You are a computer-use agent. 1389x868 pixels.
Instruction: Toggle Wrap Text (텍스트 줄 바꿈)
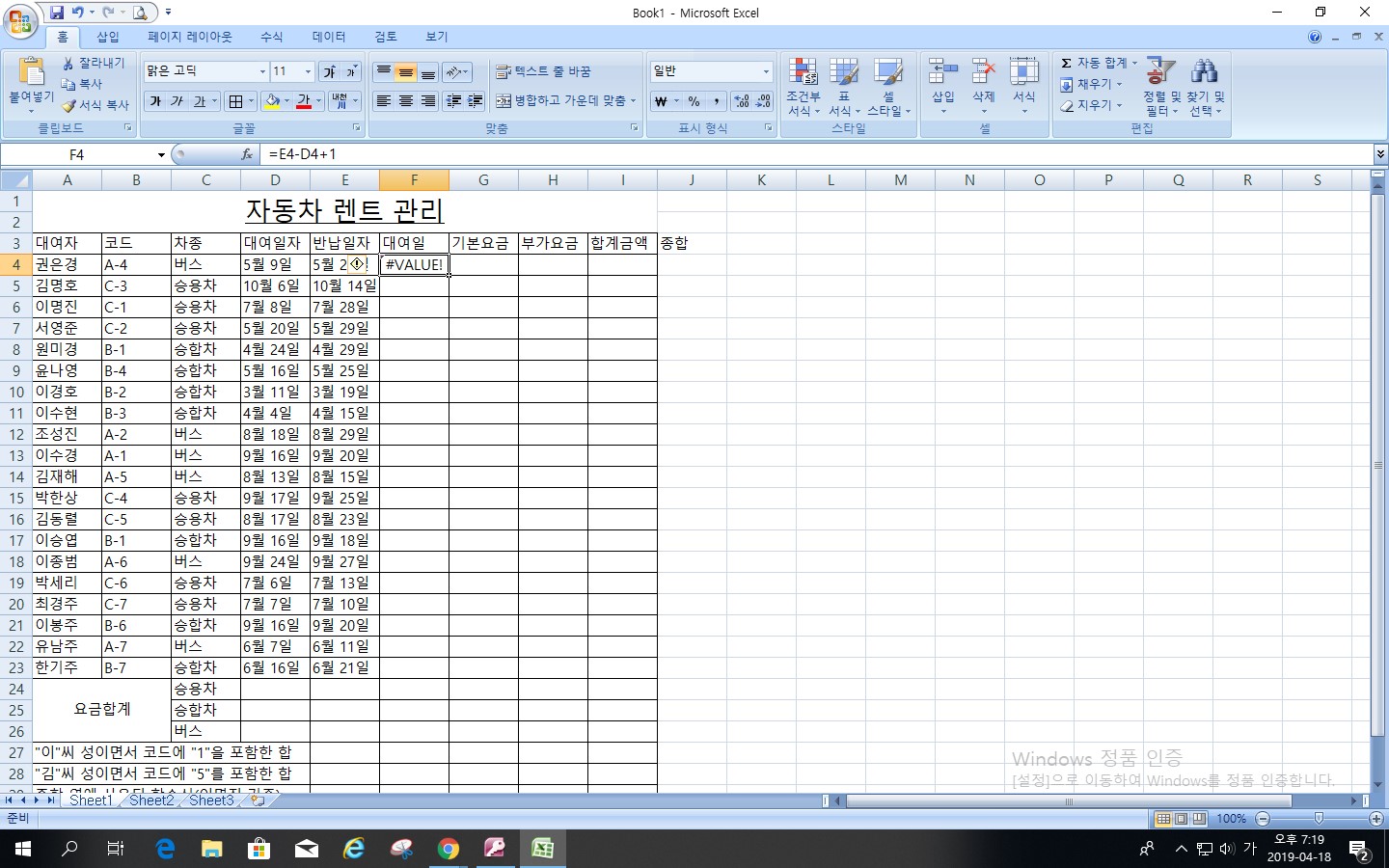click(543, 71)
